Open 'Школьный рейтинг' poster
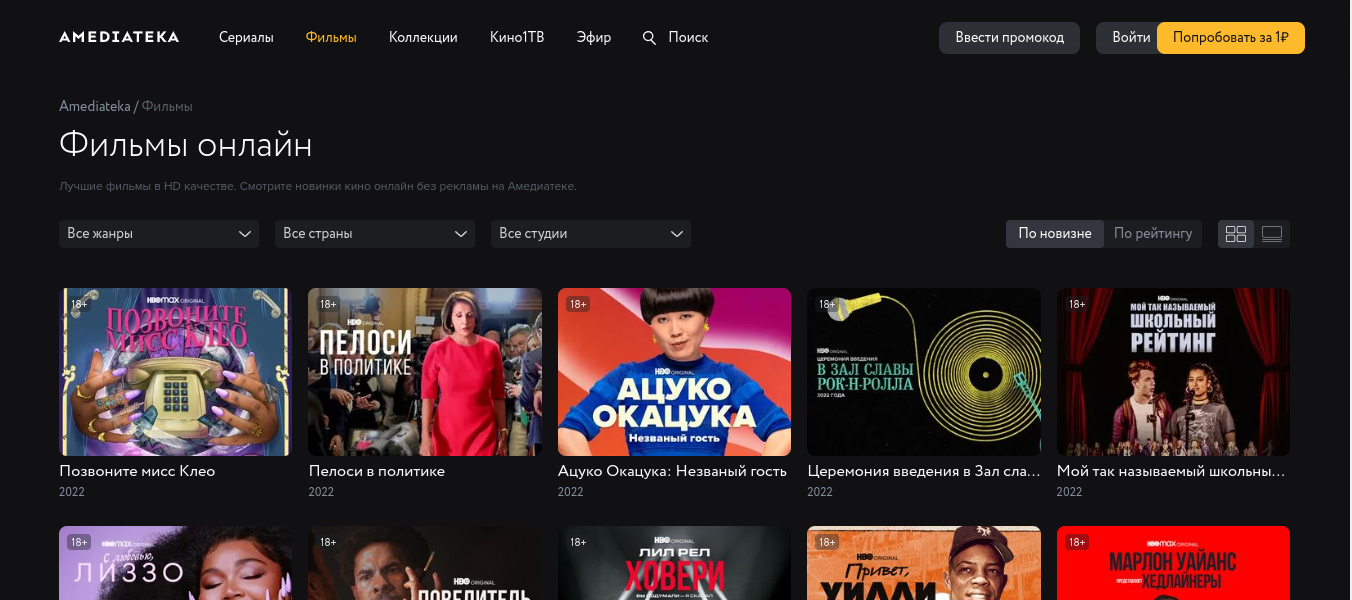Screen dimensions: 1352x600 point(1173,372)
